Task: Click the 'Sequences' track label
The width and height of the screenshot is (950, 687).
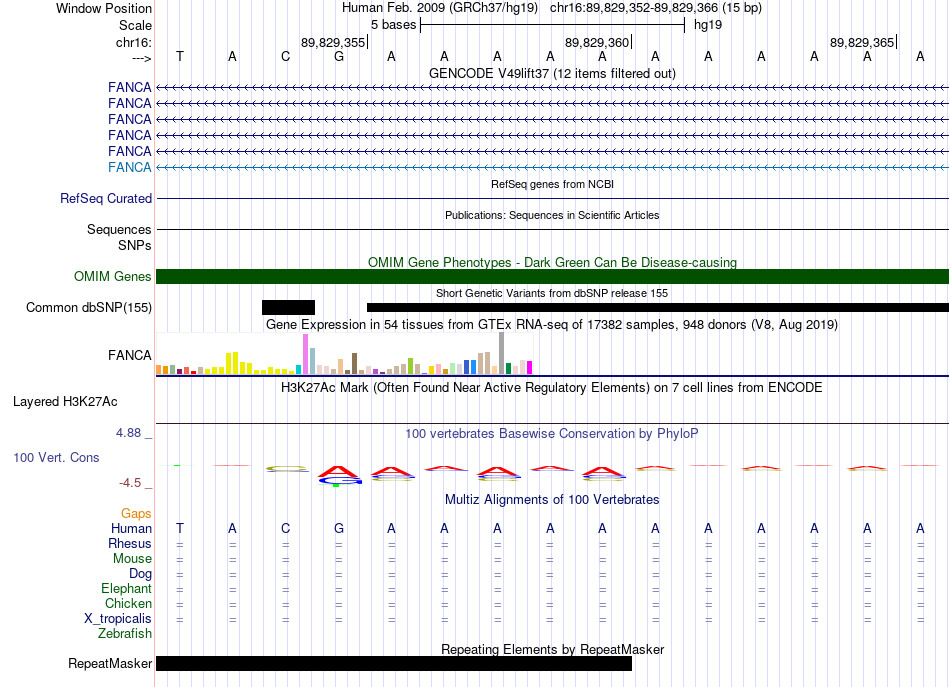Action: tap(119, 229)
